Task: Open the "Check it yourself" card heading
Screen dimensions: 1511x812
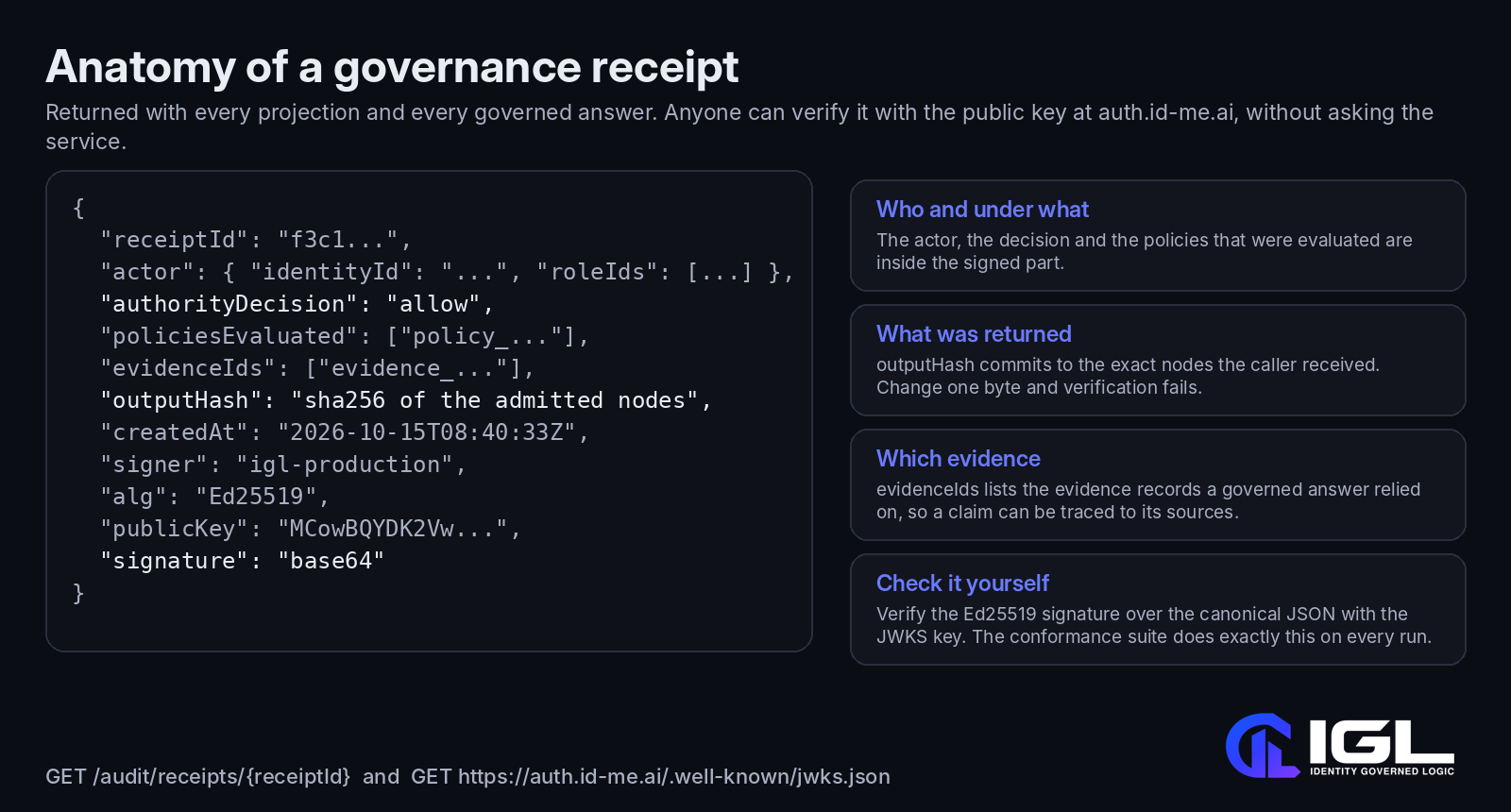Action: coord(962,584)
